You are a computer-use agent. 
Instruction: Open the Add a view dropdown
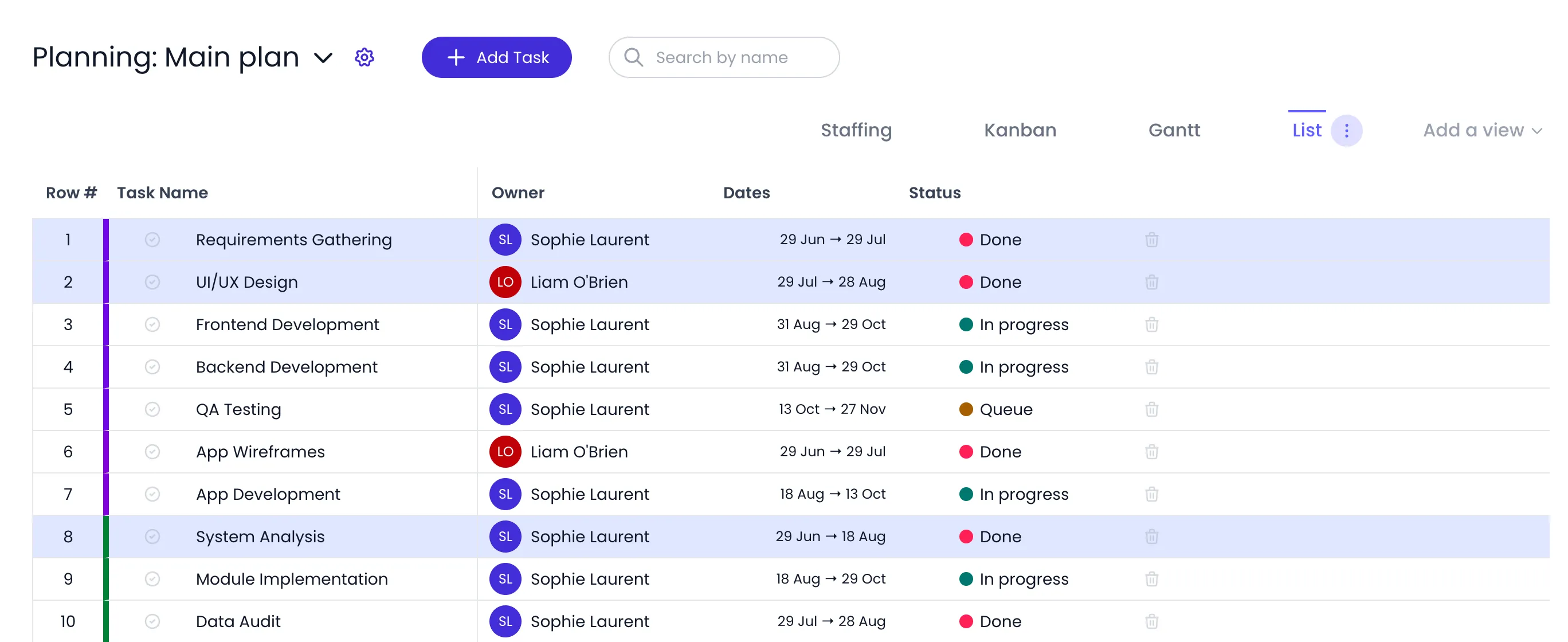coord(1481,130)
